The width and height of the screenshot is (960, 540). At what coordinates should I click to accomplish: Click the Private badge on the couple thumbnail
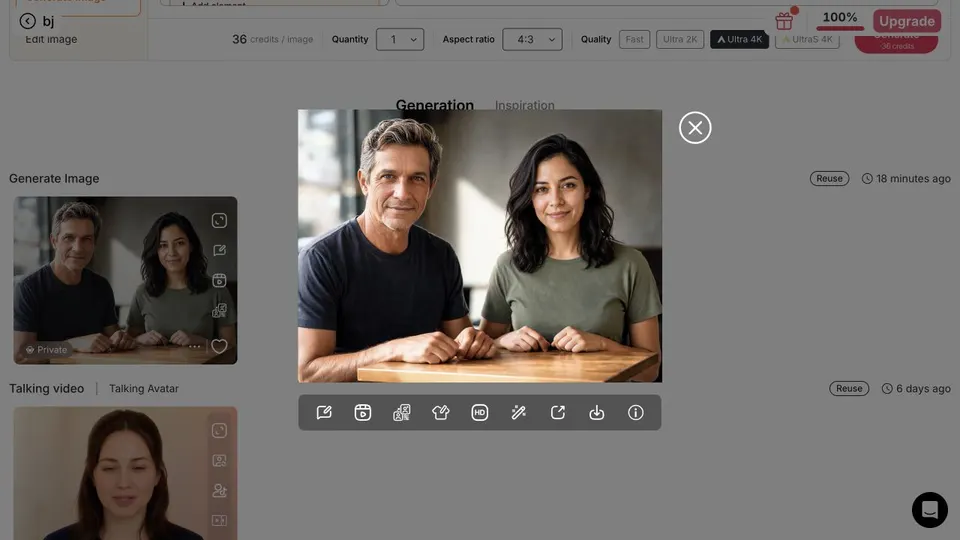(x=47, y=350)
